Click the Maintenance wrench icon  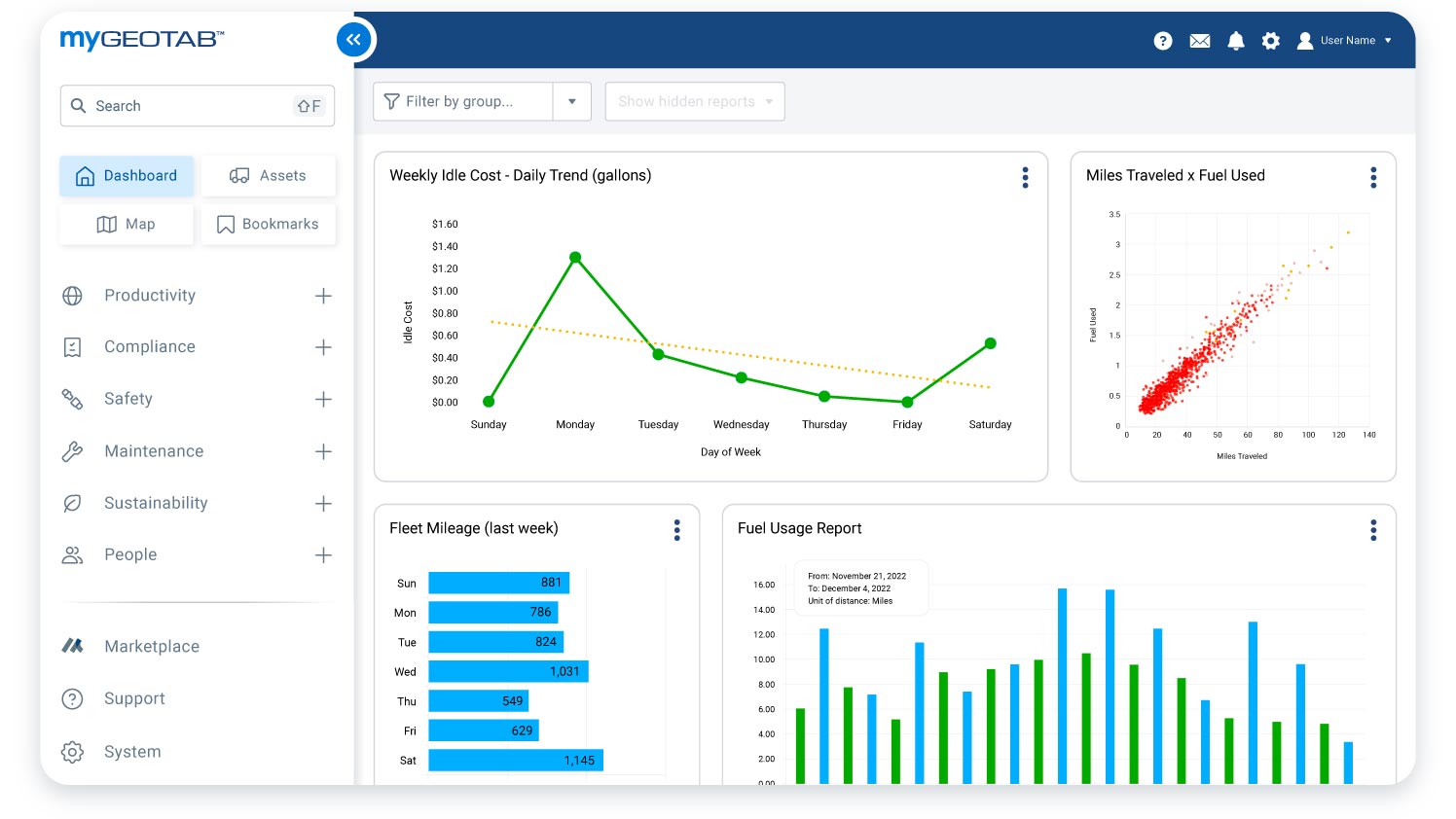click(x=72, y=450)
